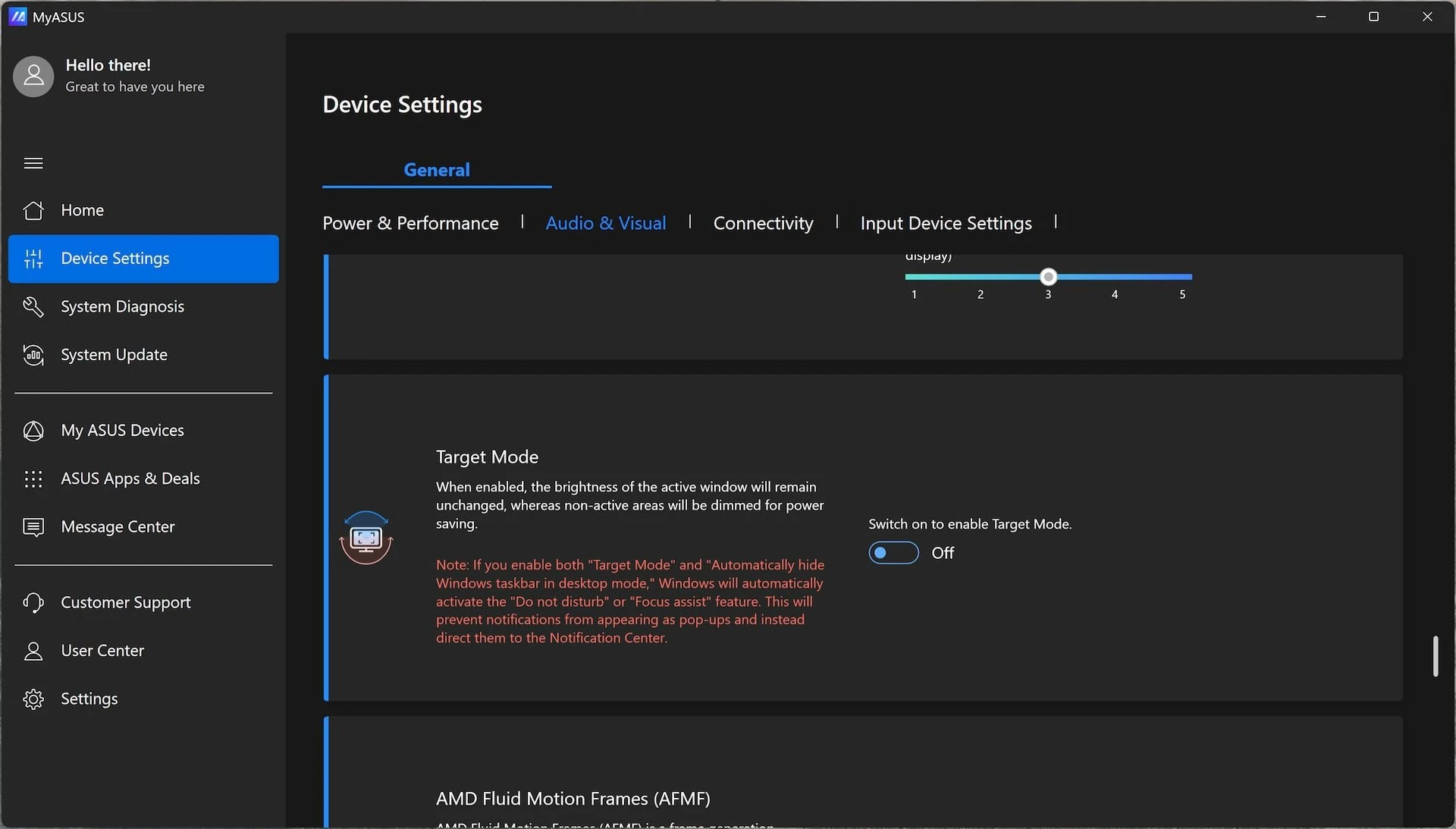Switch to Input Device Settings section

click(x=946, y=223)
